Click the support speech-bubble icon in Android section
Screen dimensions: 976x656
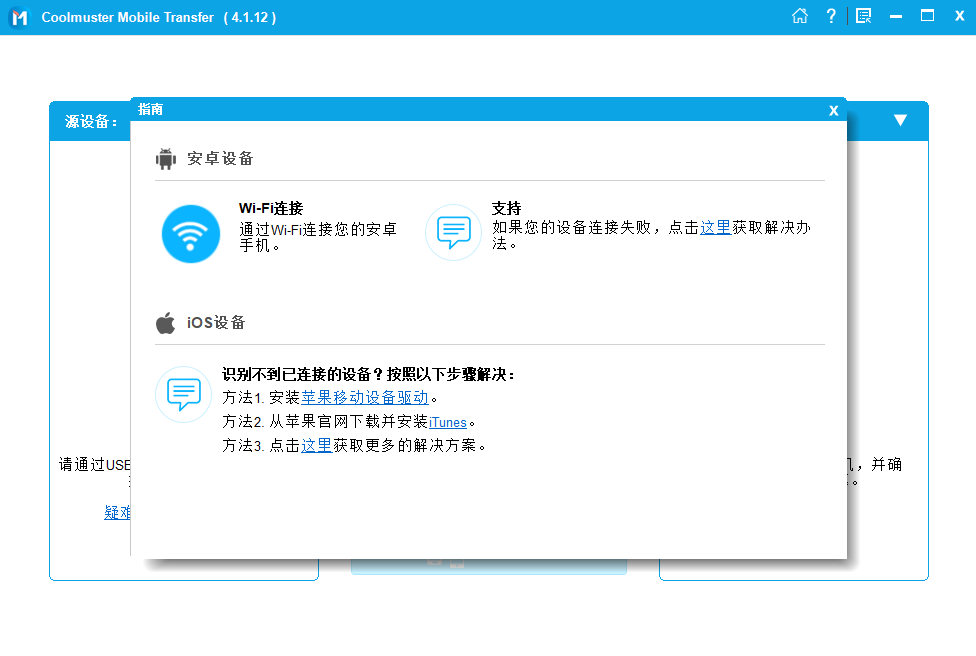pyautogui.click(x=453, y=232)
